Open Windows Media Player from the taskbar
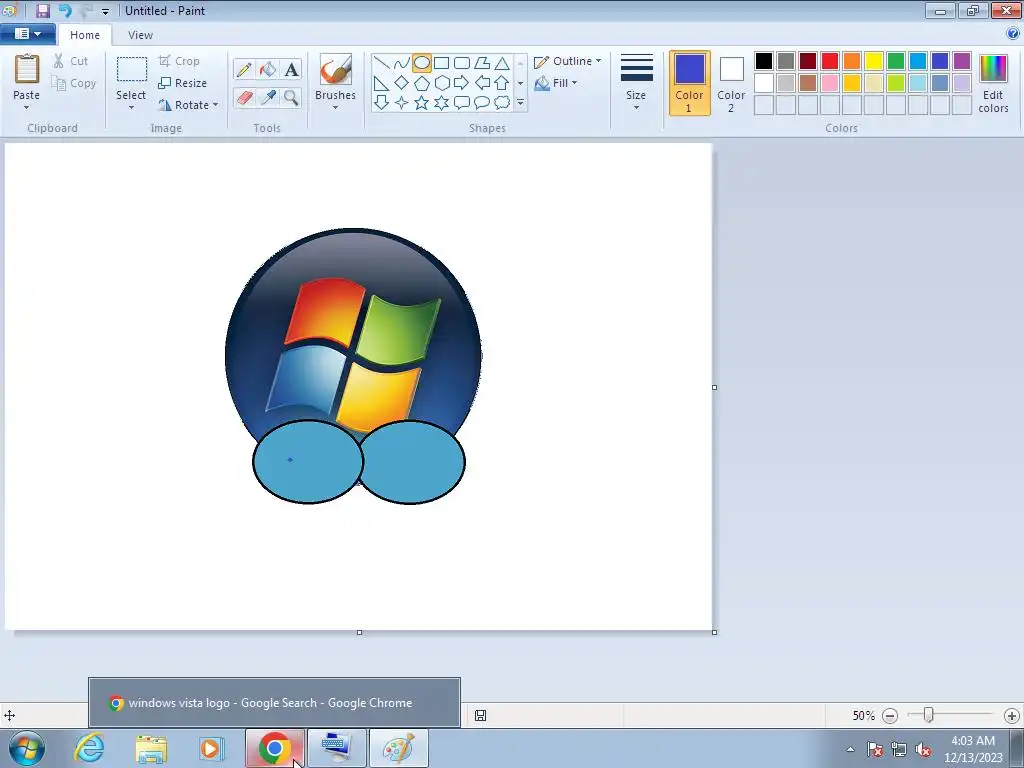The image size is (1024, 768). point(212,748)
